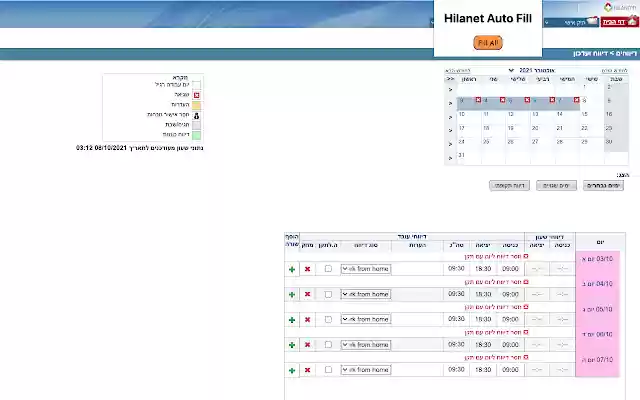Click the home icon in red tab
The image size is (640, 400).
632,20
